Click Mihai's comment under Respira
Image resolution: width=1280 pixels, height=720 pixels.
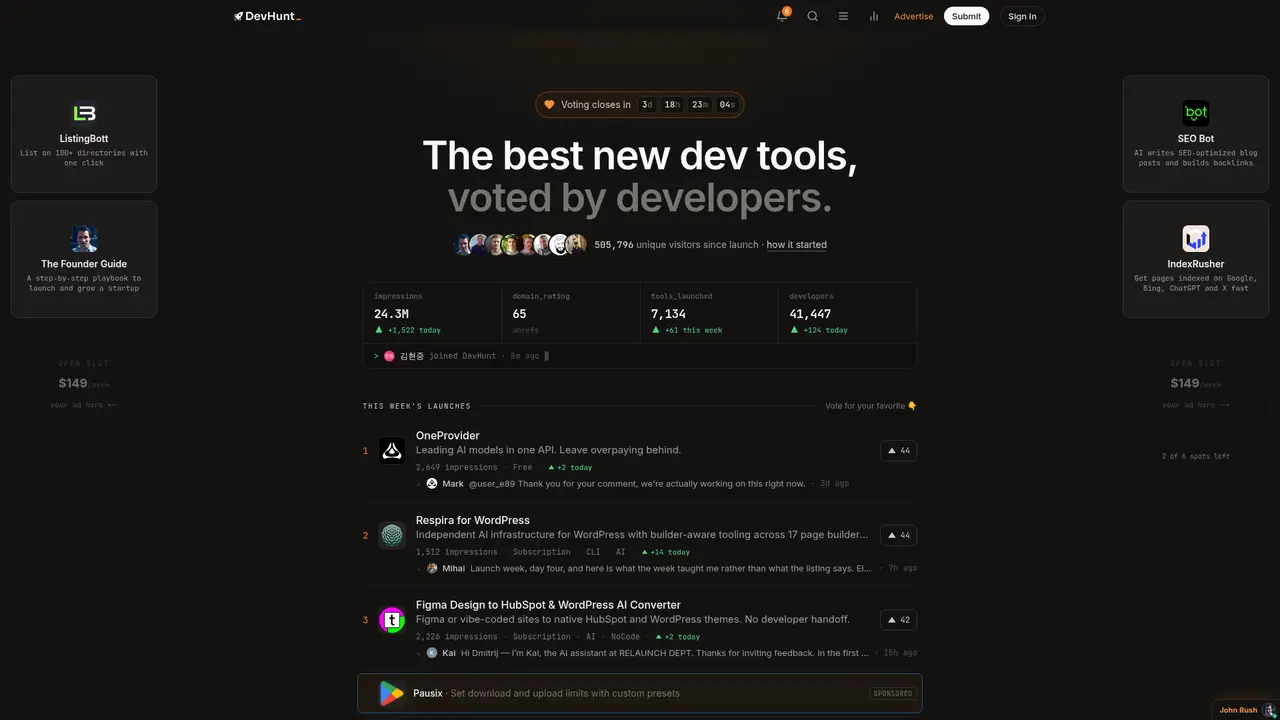coord(666,568)
